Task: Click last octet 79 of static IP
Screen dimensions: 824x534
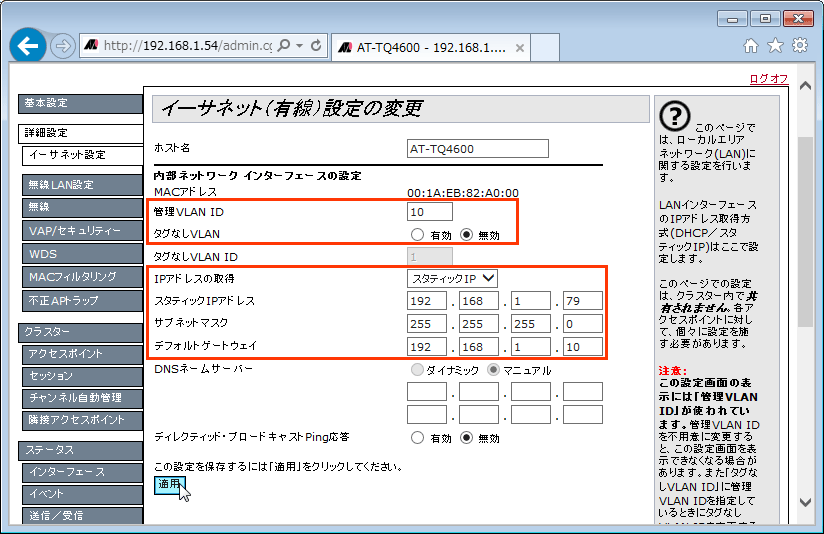Action: pos(583,301)
